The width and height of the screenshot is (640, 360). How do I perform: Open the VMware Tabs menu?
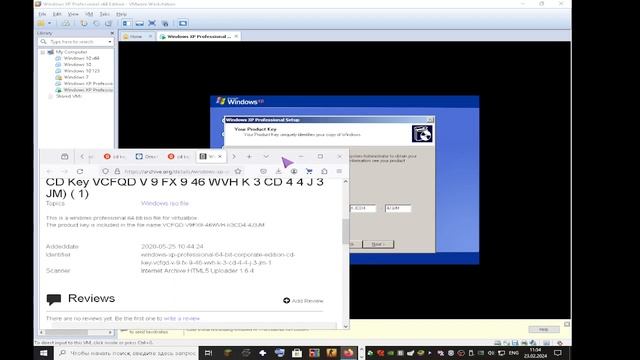(x=104, y=14)
